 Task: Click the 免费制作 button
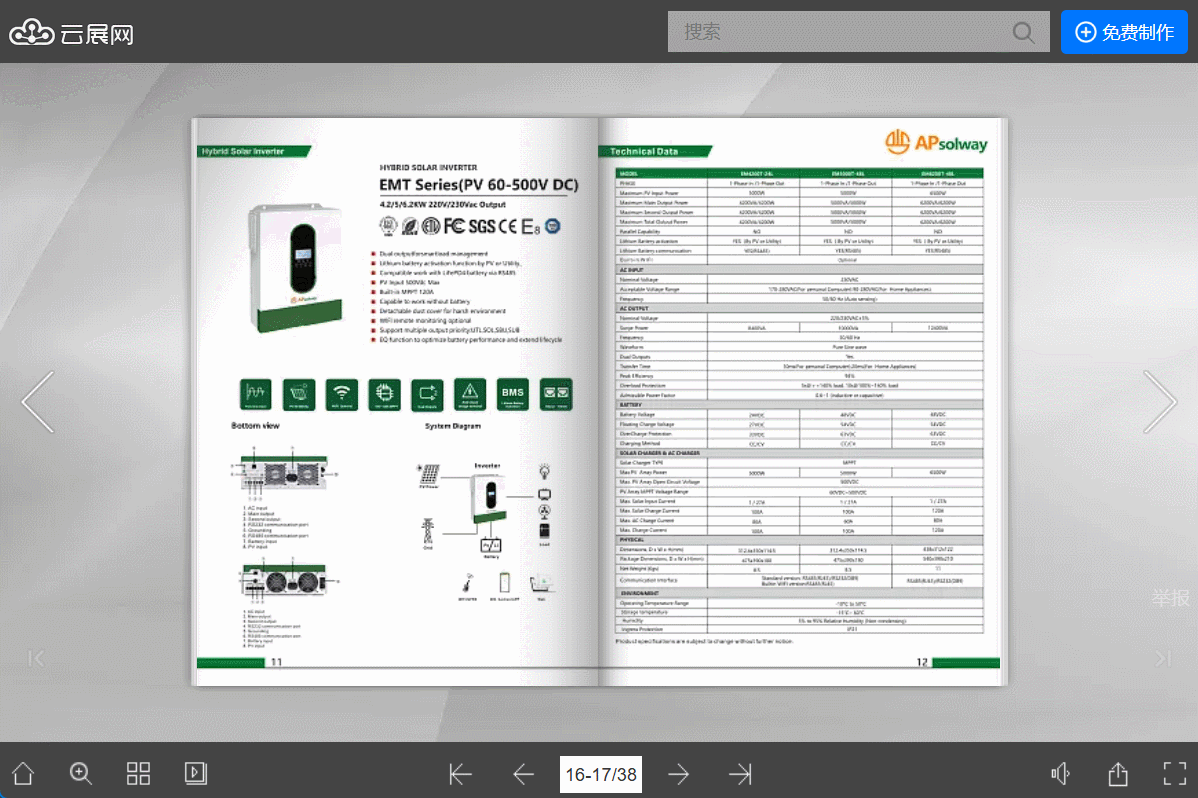coord(1124,32)
